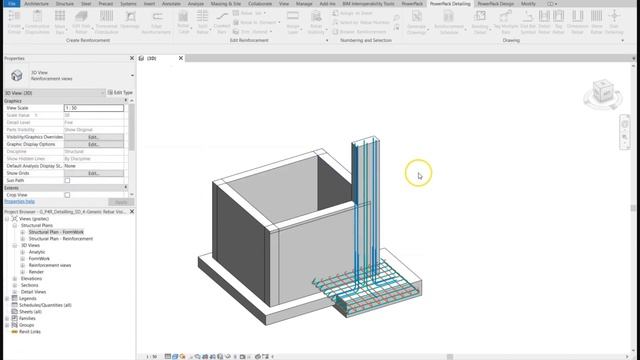Open the view type selector dropdown arrow
The image size is (640, 360).
(132, 76)
